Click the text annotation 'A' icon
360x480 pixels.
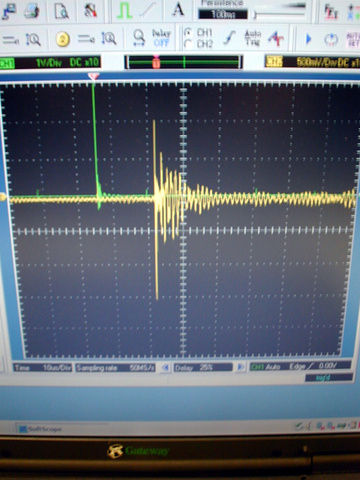(x=178, y=9)
